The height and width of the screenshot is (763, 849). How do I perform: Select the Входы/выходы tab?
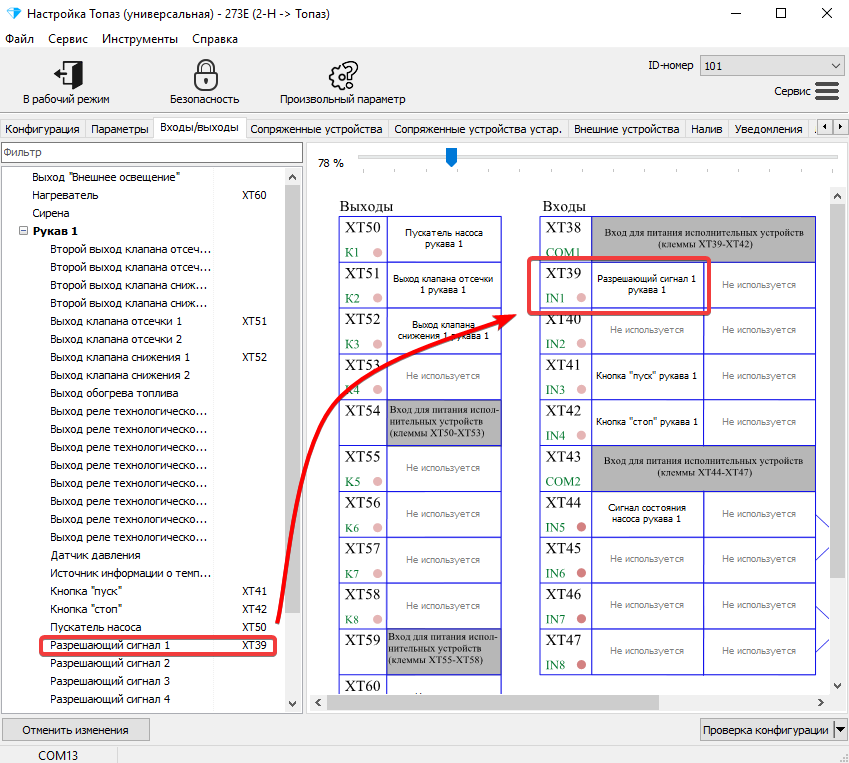(x=199, y=127)
